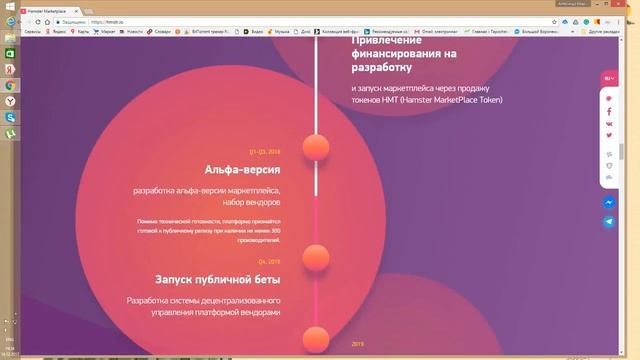Close the Hamster Marketplace tab
This screenshot has width=640, height=360.
pos(76,11)
